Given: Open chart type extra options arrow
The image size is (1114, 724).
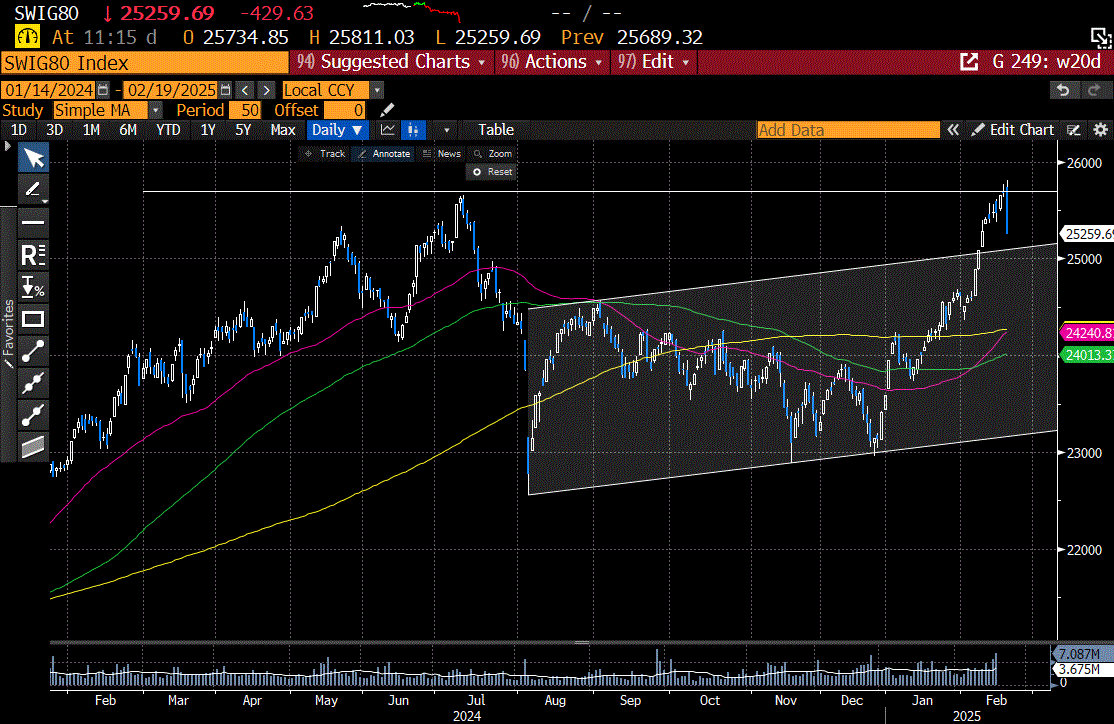Looking at the screenshot, I should coord(446,130).
